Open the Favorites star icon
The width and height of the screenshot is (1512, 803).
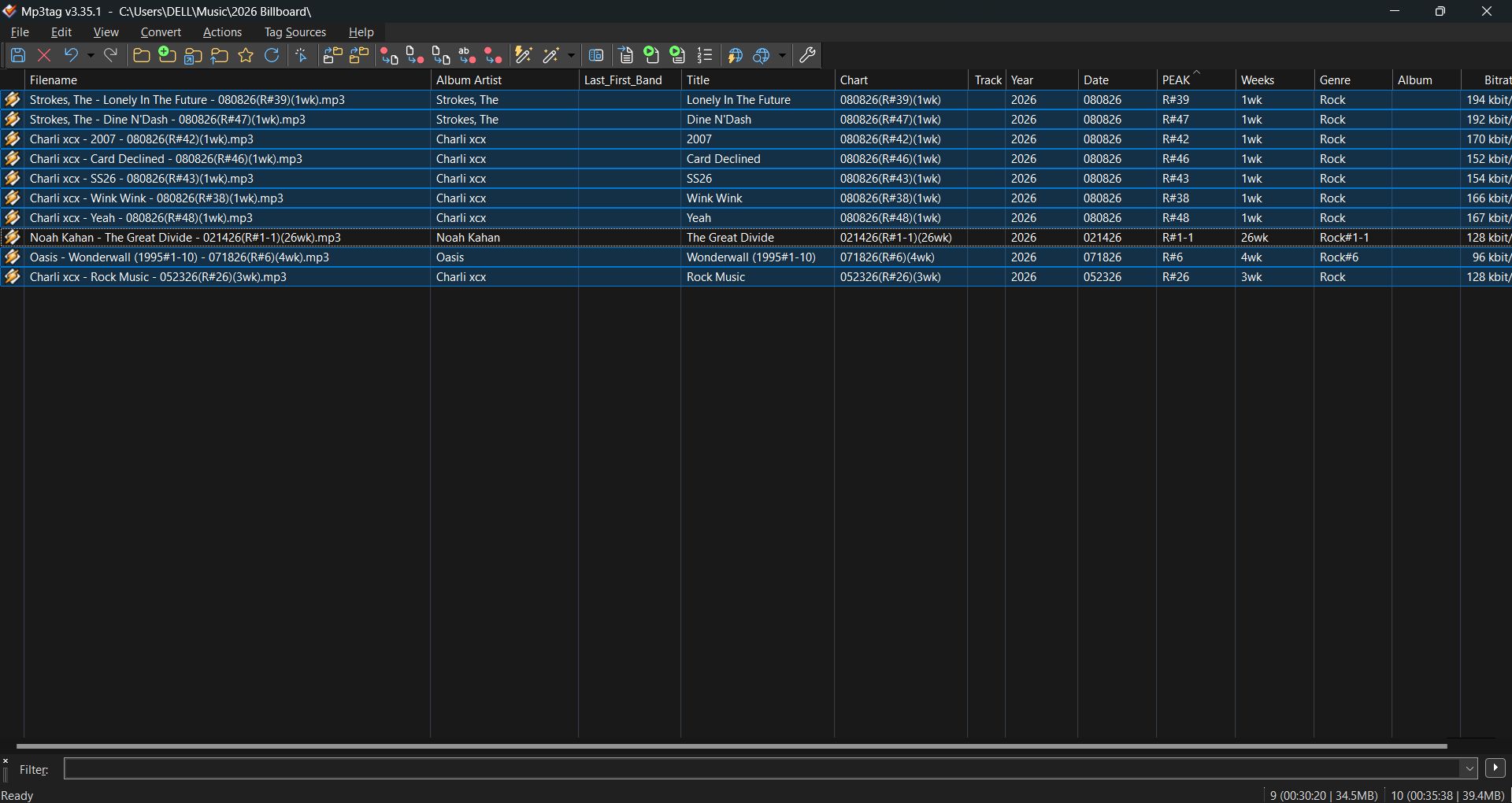coord(246,55)
